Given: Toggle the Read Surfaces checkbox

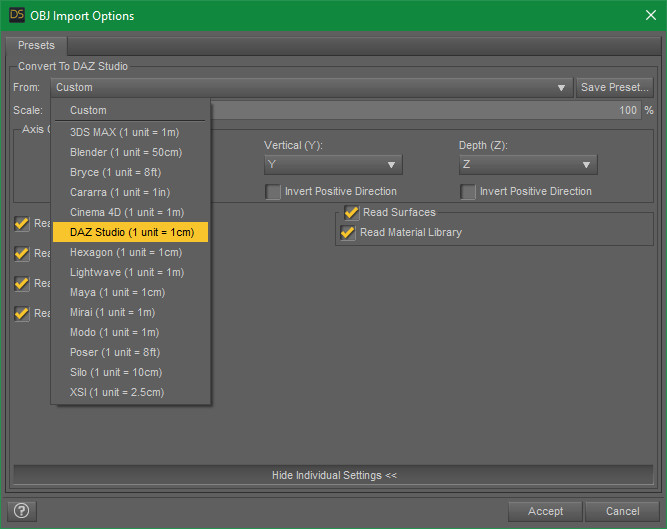Looking at the screenshot, I should 351,212.
